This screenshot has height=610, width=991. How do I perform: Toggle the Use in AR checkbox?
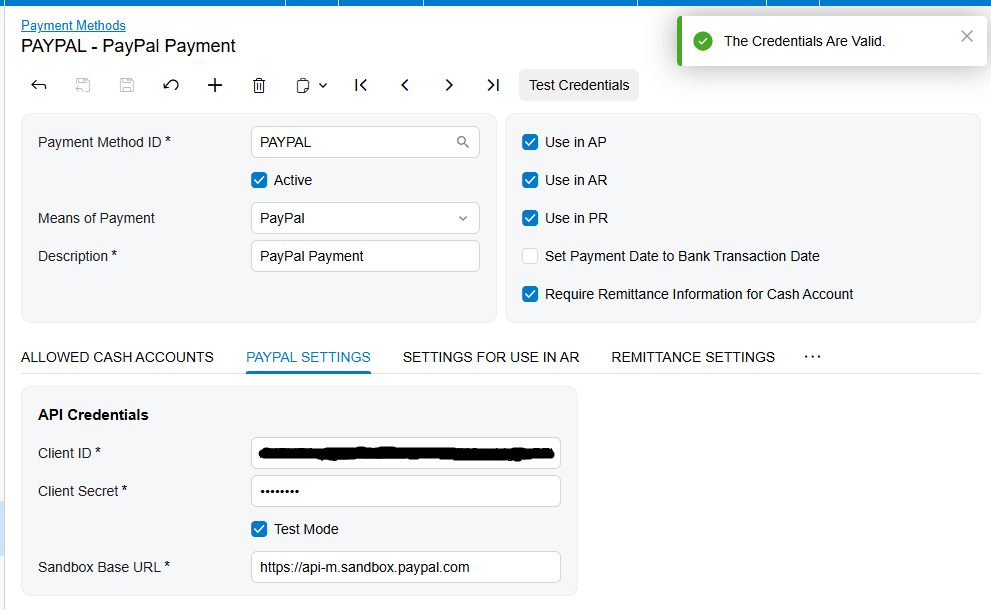point(530,180)
